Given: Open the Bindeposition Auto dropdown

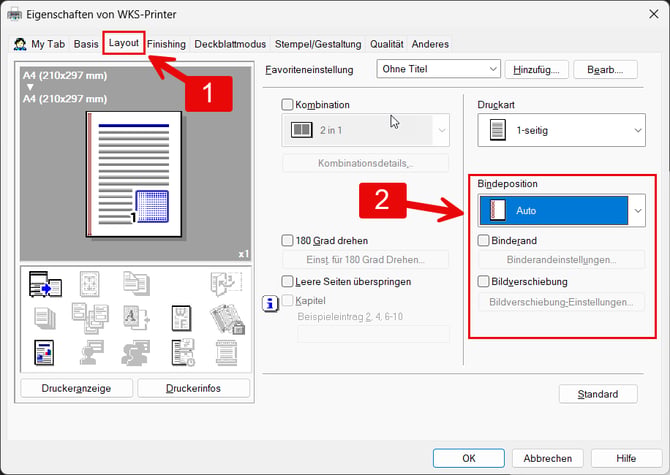Looking at the screenshot, I should 561,210.
